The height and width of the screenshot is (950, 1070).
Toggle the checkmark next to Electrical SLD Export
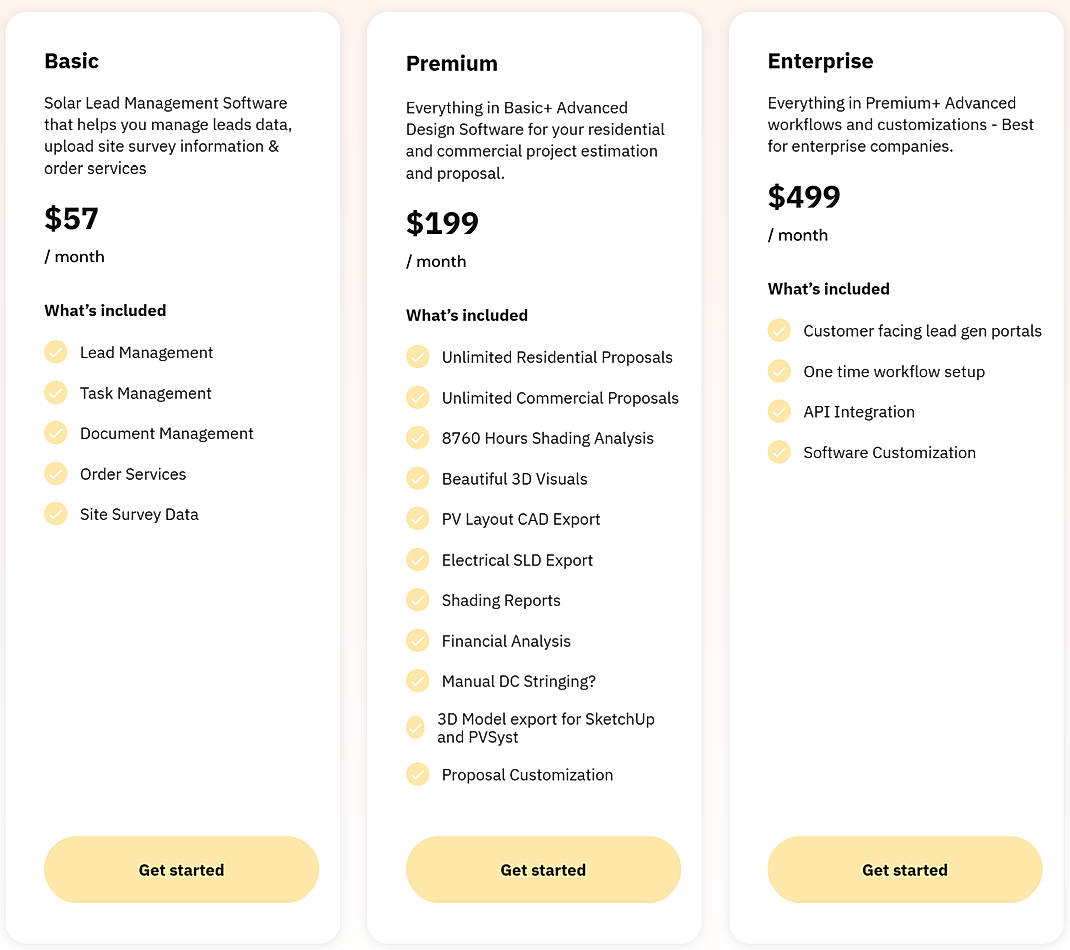coord(418,560)
